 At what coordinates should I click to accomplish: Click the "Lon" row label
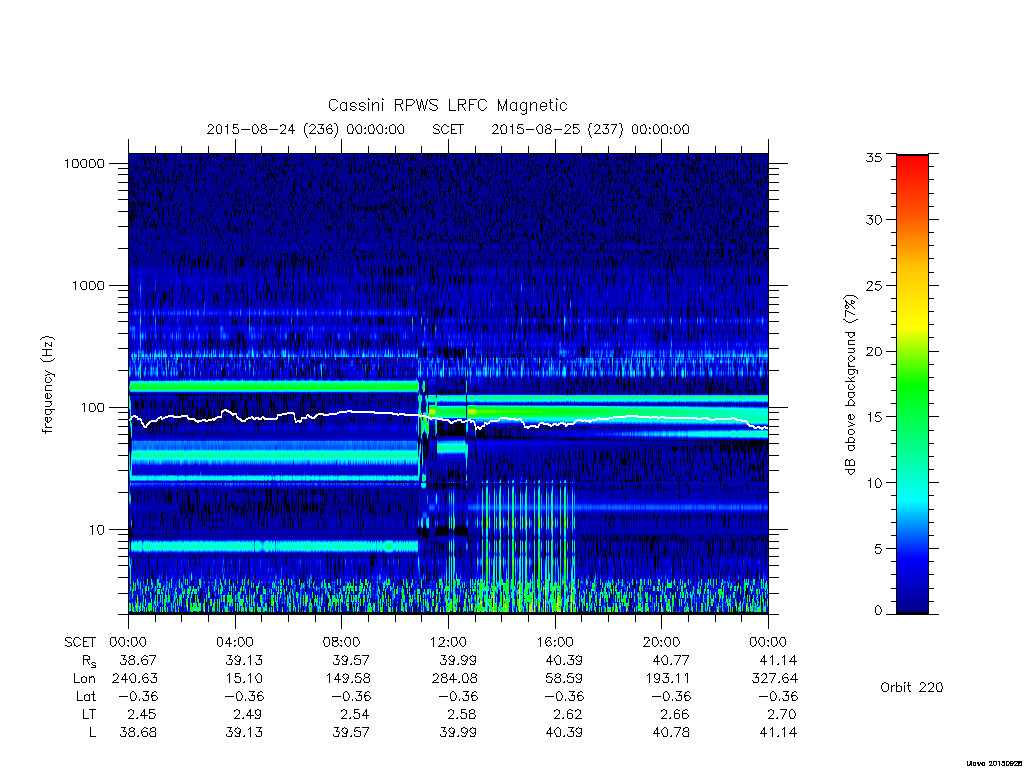click(x=84, y=679)
